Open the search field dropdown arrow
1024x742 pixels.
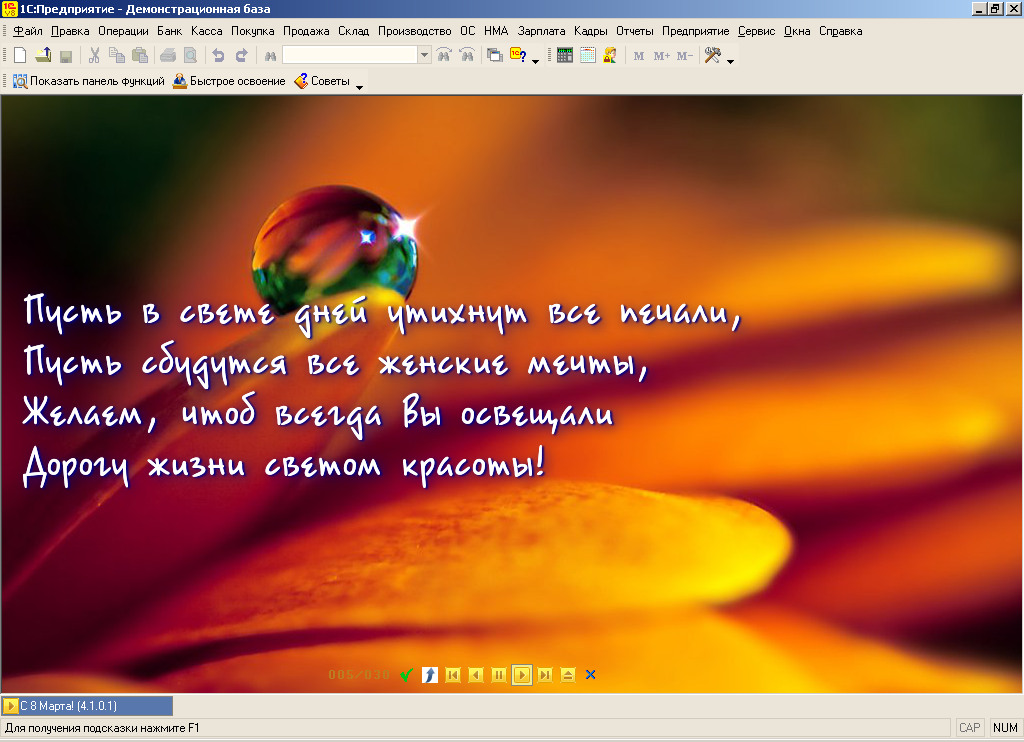click(x=424, y=55)
